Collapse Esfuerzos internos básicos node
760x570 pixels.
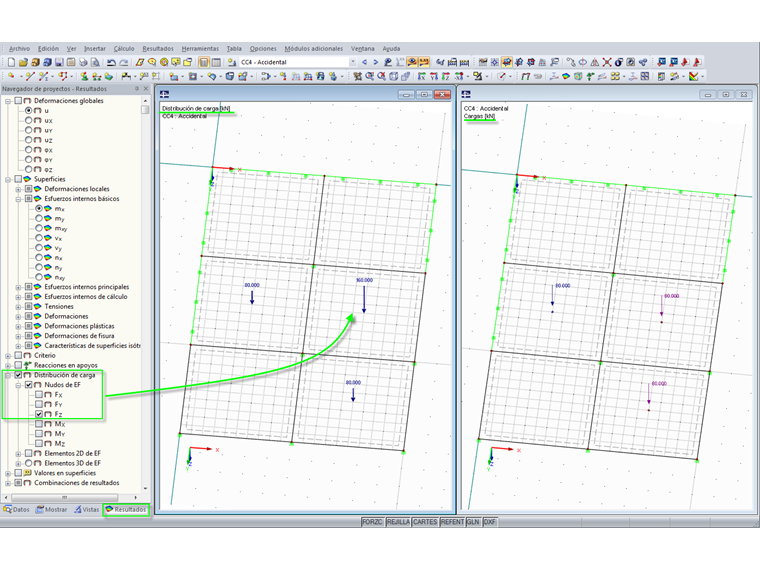tap(18, 199)
